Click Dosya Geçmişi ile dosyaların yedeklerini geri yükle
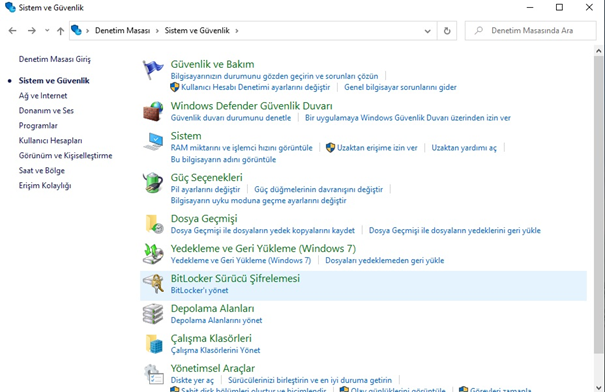Screen dimensions: 605x392 [455, 230]
